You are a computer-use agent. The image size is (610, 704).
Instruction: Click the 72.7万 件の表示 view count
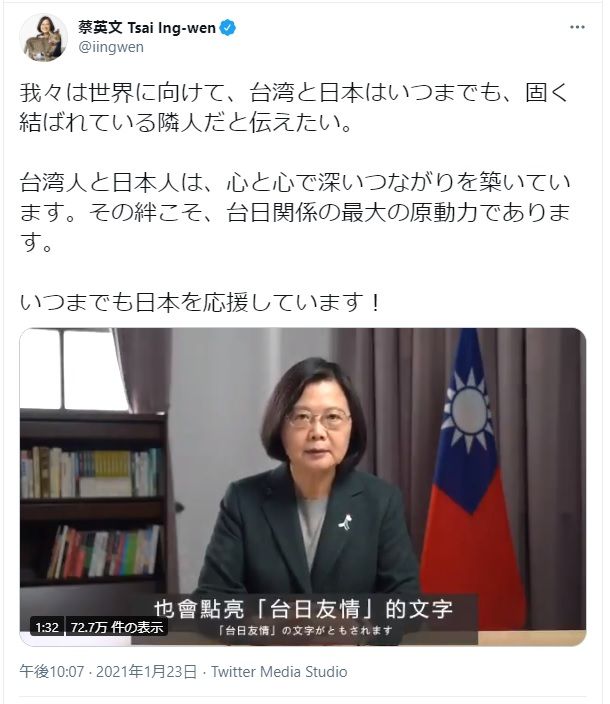tap(117, 627)
